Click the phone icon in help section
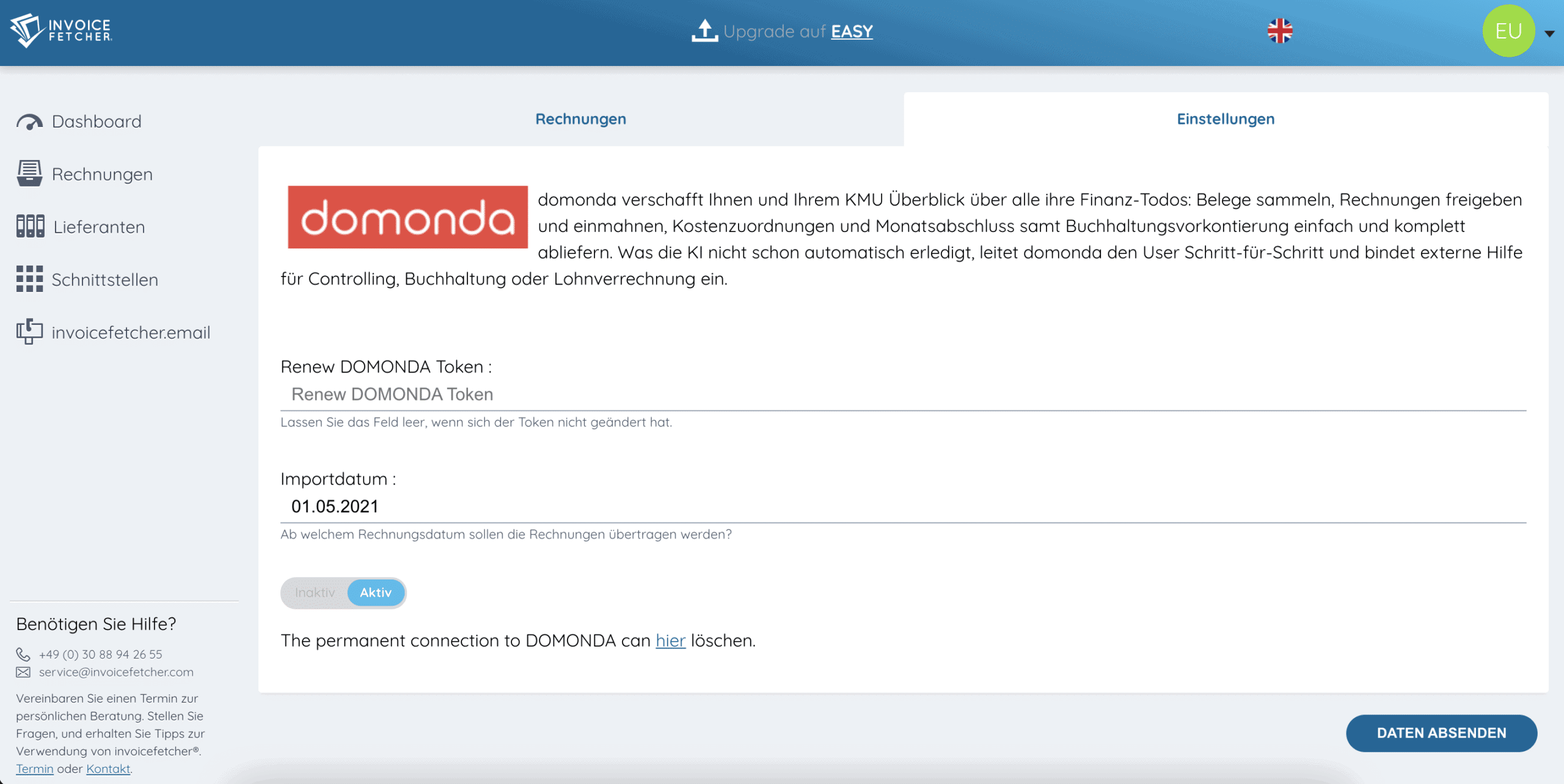Viewport: 1564px width, 784px height. (x=23, y=655)
